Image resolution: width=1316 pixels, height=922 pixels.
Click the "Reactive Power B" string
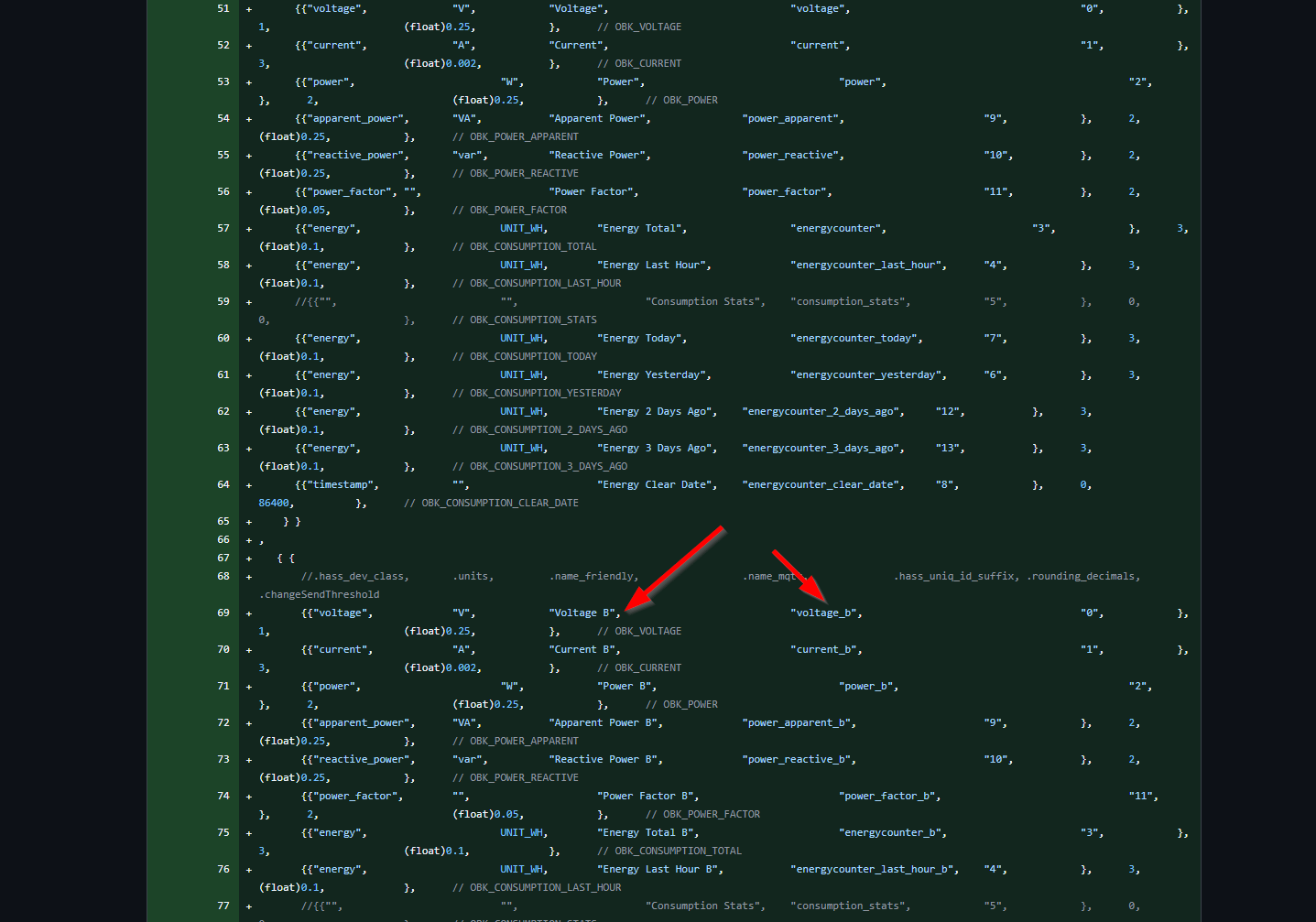604,759
